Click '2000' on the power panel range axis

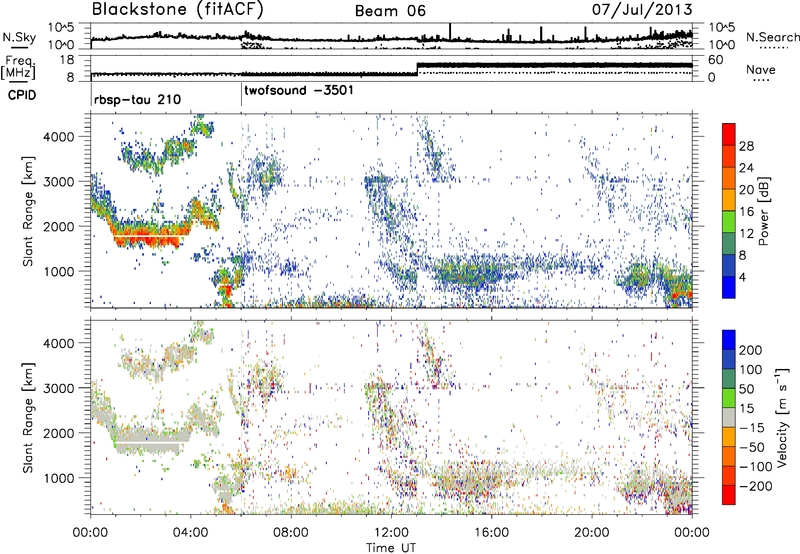pos(58,226)
